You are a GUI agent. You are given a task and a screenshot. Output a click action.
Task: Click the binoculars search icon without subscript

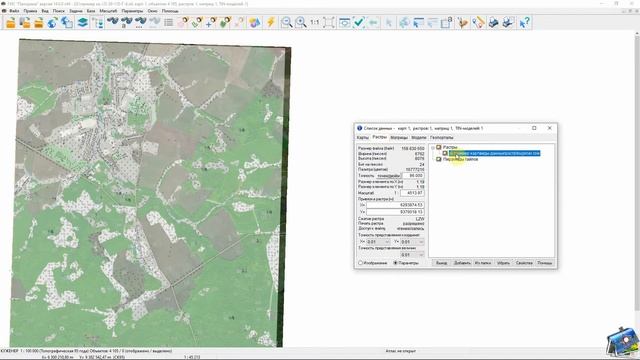(x=112, y=22)
